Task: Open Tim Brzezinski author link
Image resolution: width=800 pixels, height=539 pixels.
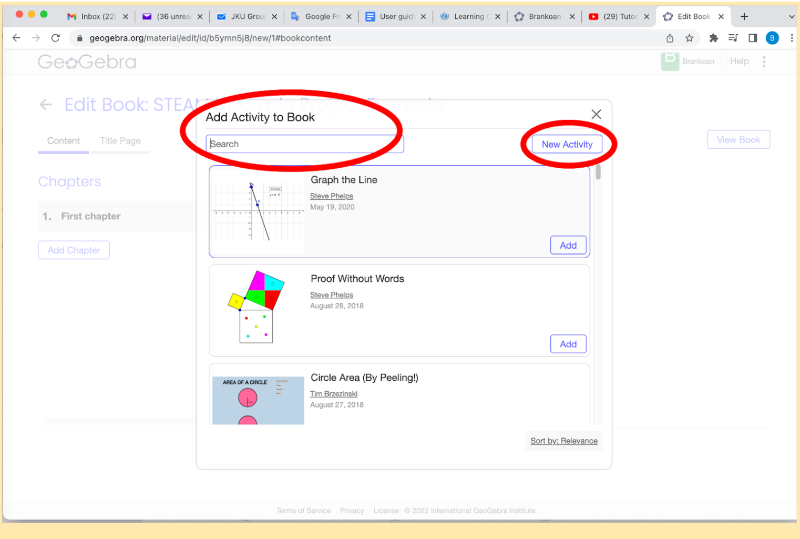Action: (x=334, y=394)
